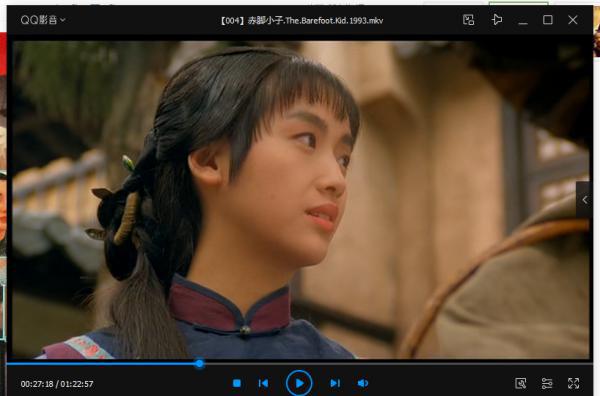
Task: Switch to mini player mode icon
Action: coord(468,20)
